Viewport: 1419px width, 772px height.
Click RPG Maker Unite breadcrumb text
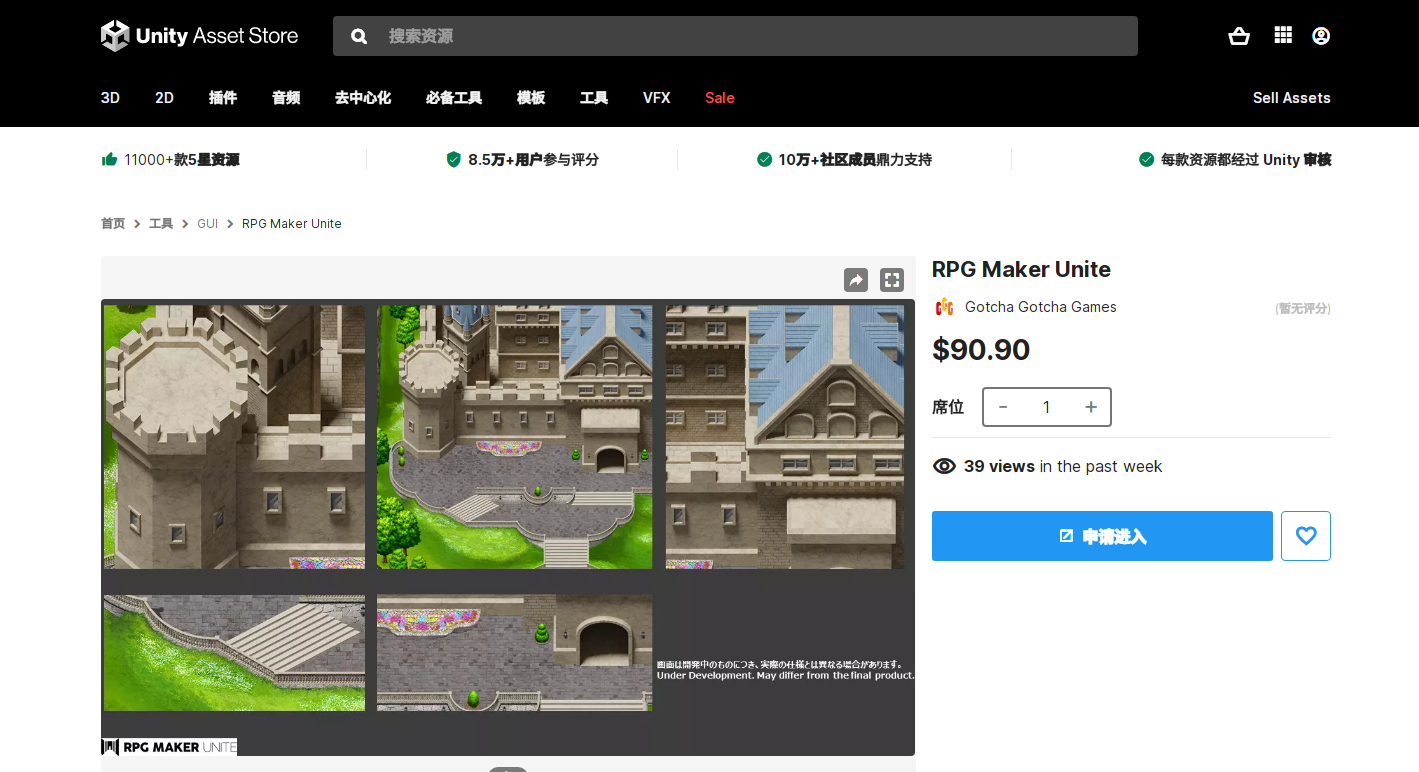[x=292, y=224]
